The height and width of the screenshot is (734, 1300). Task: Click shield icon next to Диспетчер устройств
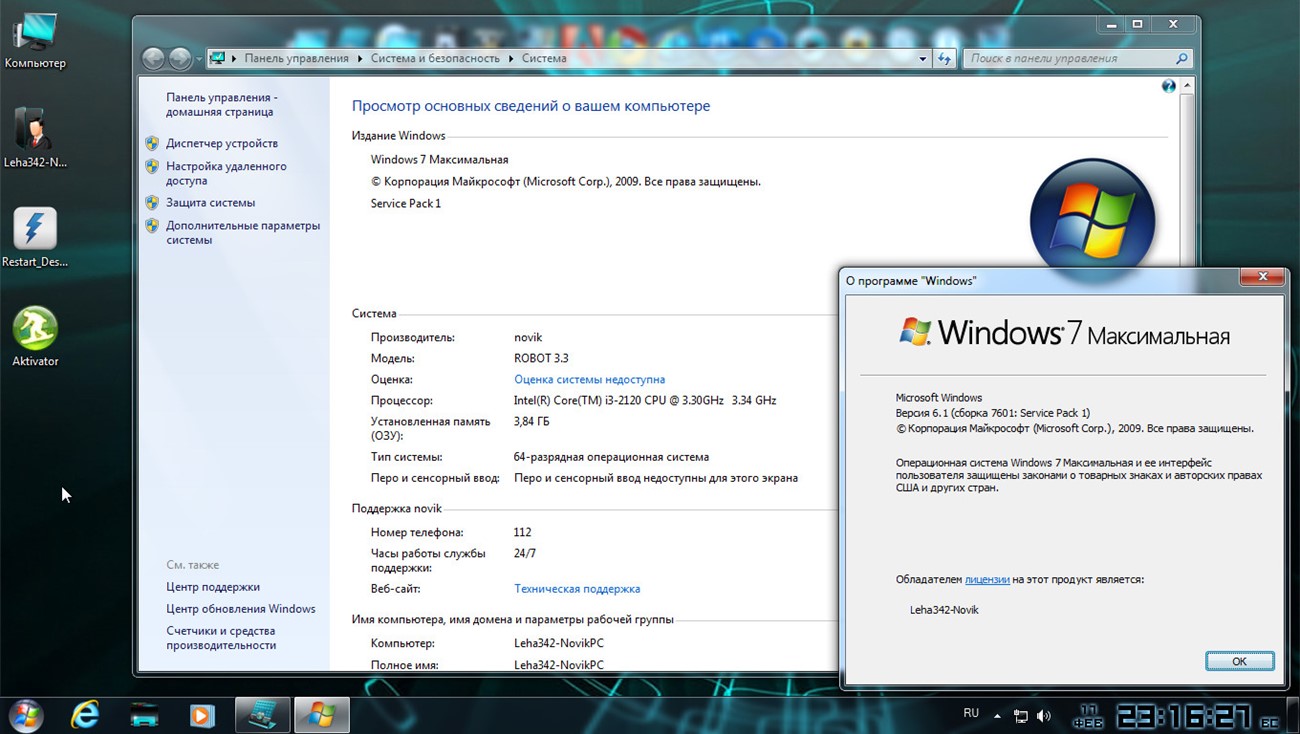coord(152,144)
